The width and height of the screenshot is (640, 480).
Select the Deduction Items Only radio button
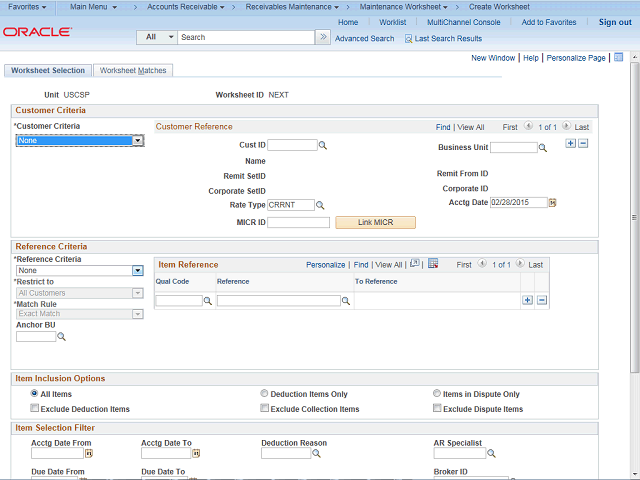265,394
